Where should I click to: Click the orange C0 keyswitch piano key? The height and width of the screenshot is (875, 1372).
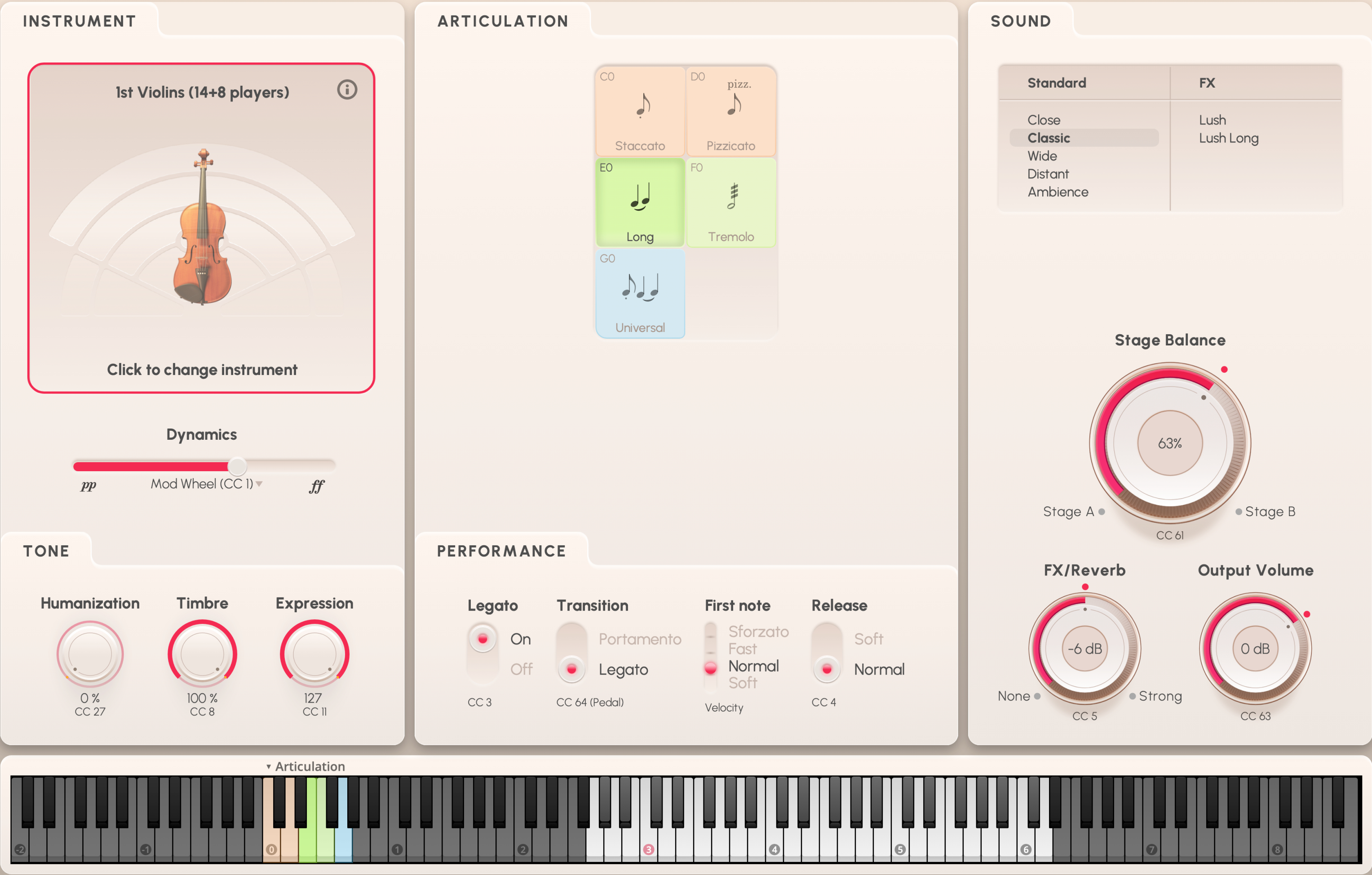pos(271,843)
